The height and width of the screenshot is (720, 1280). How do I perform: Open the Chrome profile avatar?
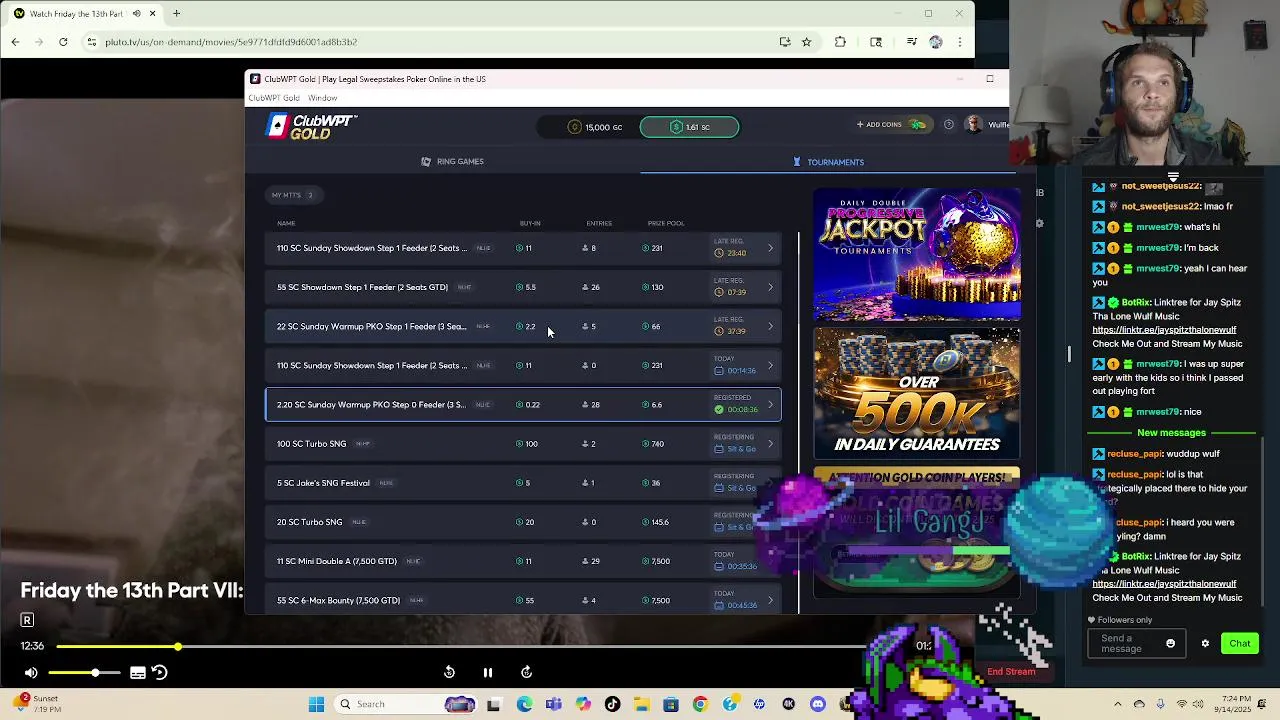[x=936, y=42]
